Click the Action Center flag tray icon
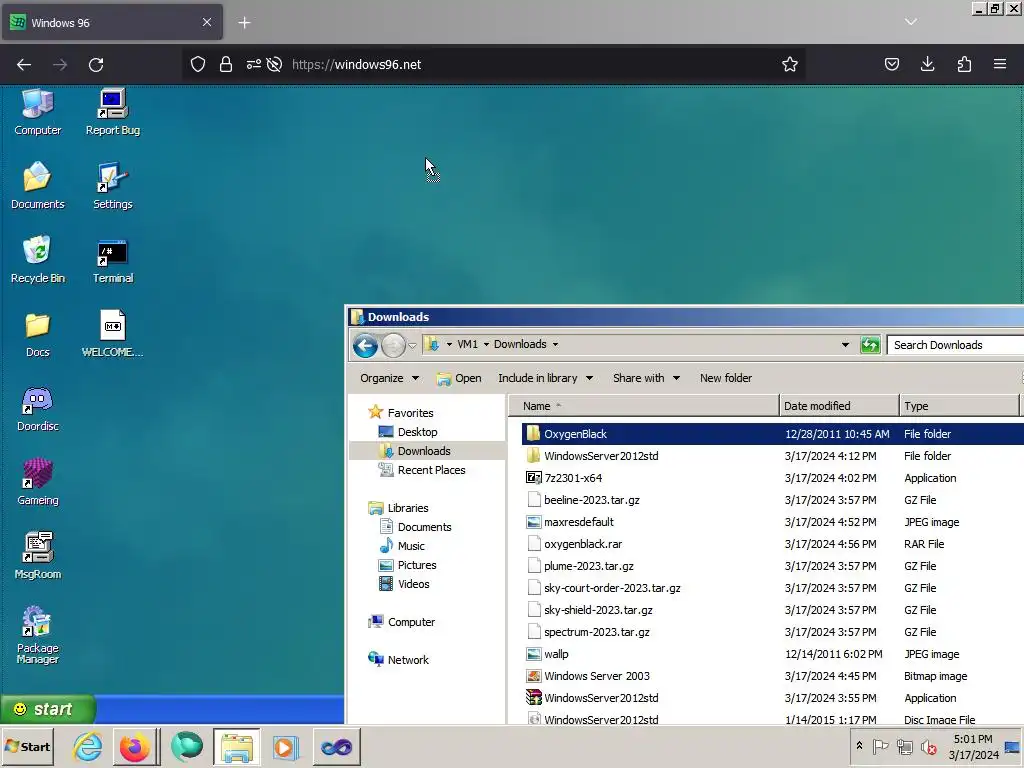This screenshot has height=768, width=1024. coord(880,746)
